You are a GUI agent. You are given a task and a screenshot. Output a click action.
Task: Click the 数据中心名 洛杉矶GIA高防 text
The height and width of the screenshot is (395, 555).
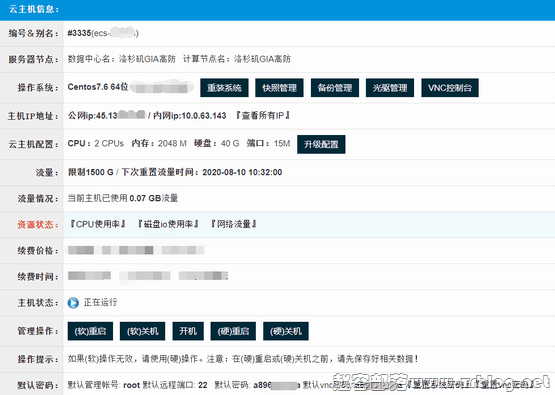121,59
